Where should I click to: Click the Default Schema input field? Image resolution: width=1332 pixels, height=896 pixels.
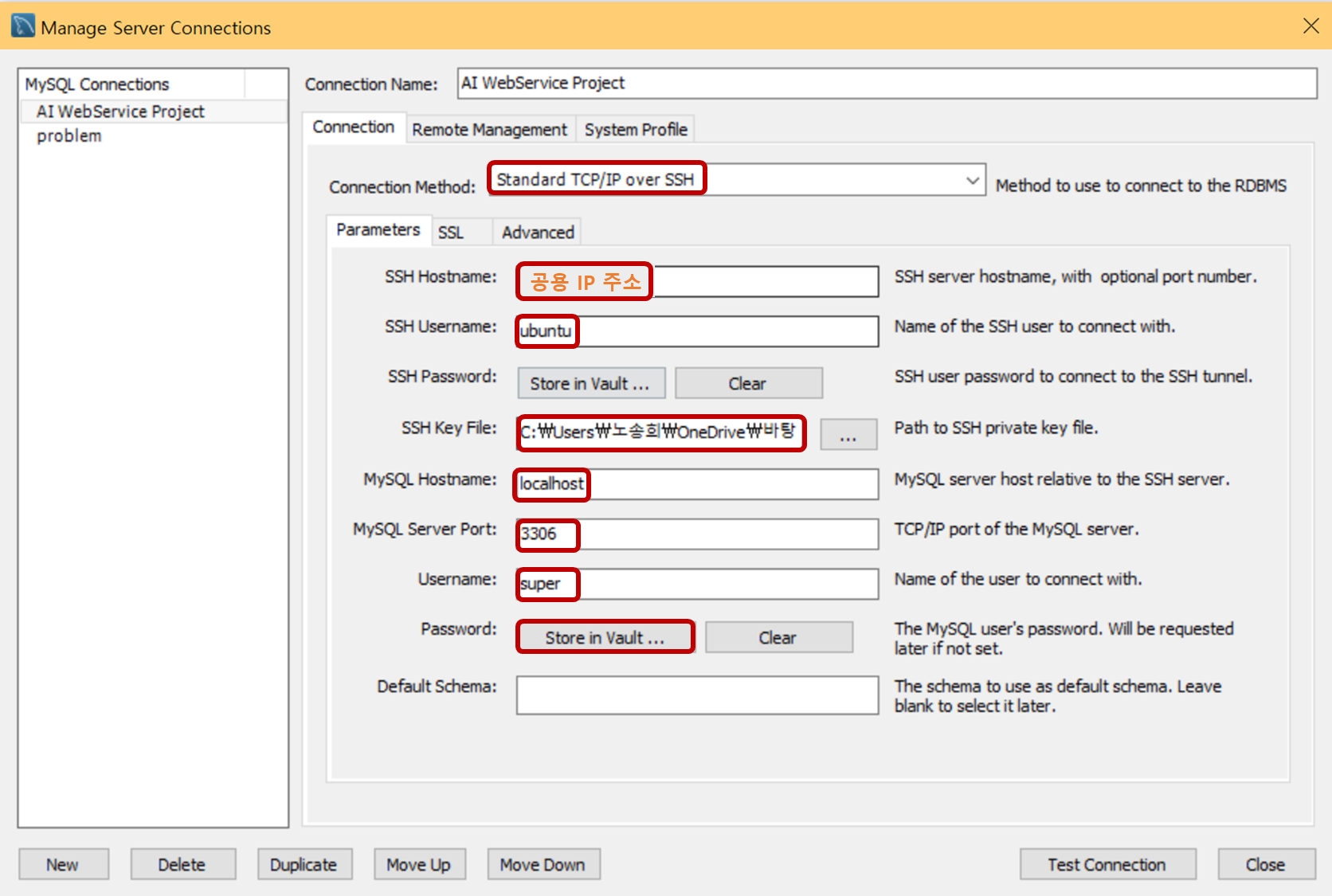[x=698, y=695]
